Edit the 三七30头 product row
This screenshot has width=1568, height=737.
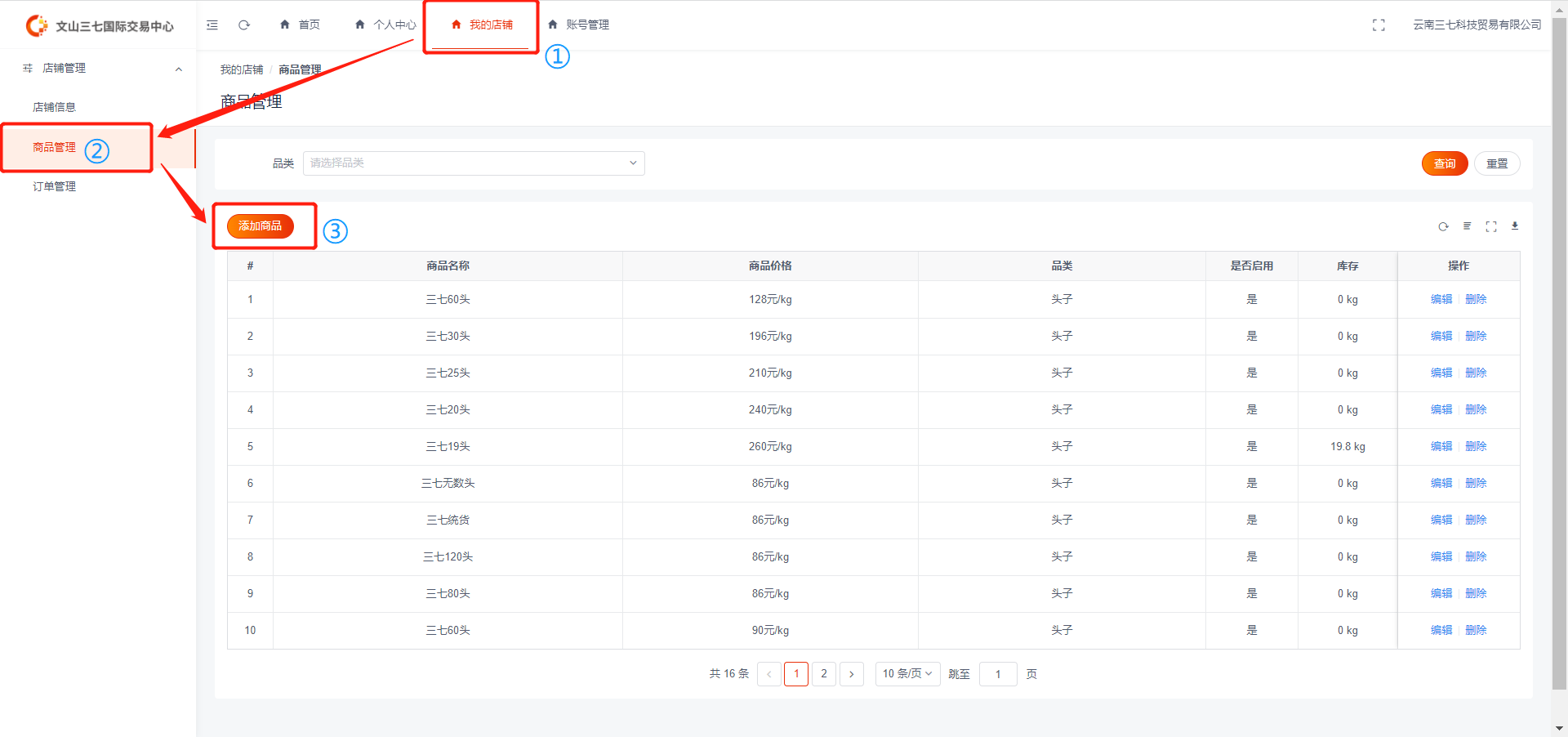[x=1441, y=337]
